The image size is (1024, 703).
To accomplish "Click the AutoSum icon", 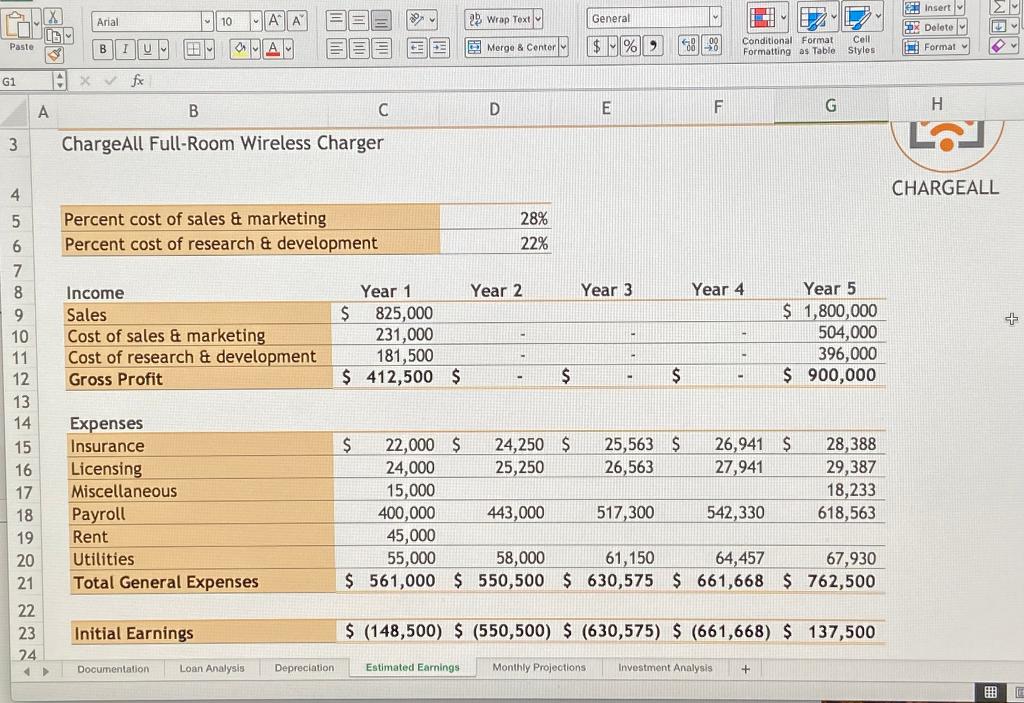I will [x=999, y=9].
